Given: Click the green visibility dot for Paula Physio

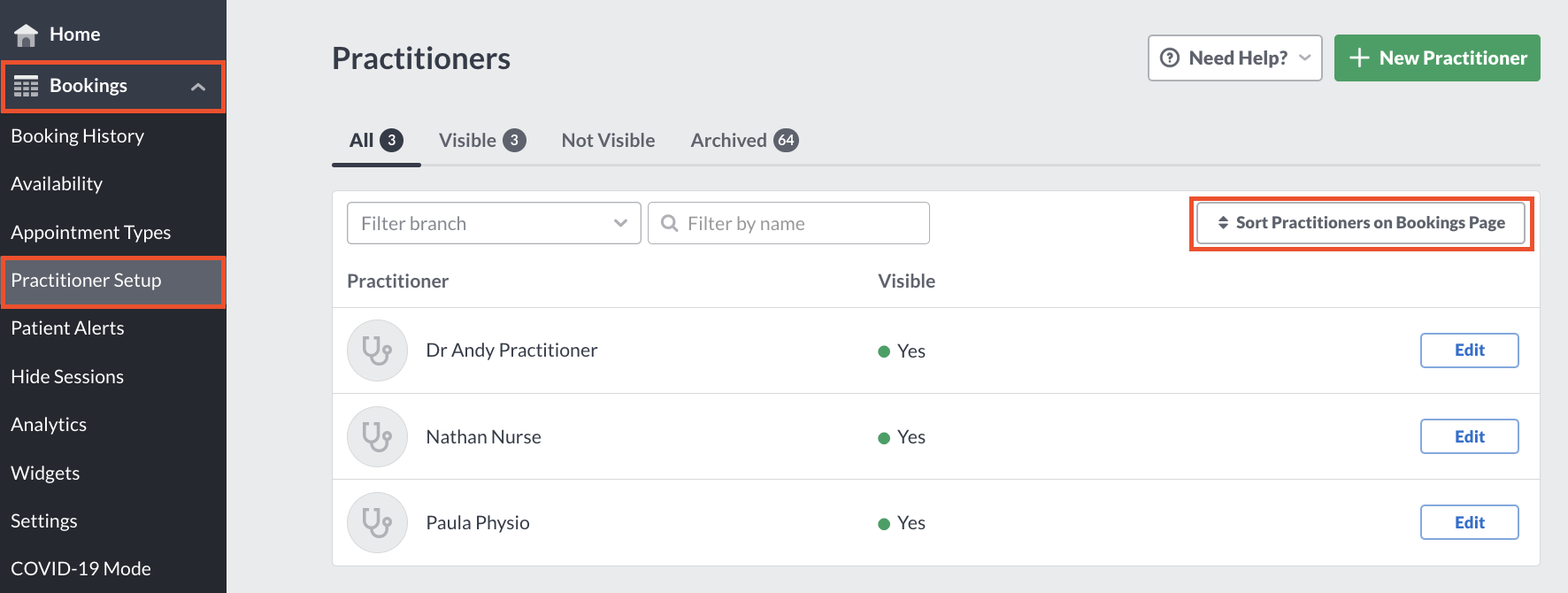Looking at the screenshot, I should click(882, 523).
